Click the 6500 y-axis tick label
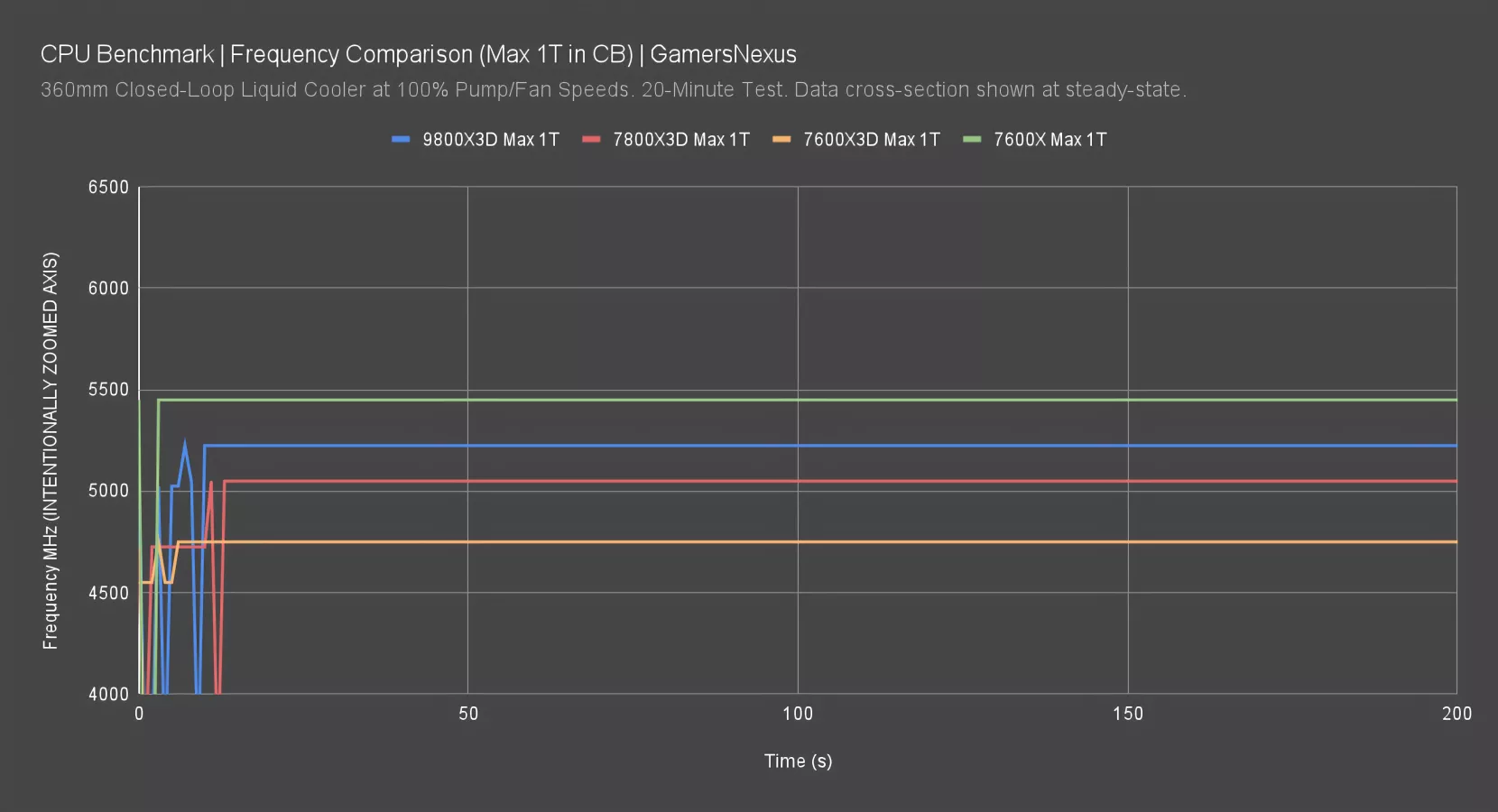The height and width of the screenshot is (812, 1498). pos(108,188)
